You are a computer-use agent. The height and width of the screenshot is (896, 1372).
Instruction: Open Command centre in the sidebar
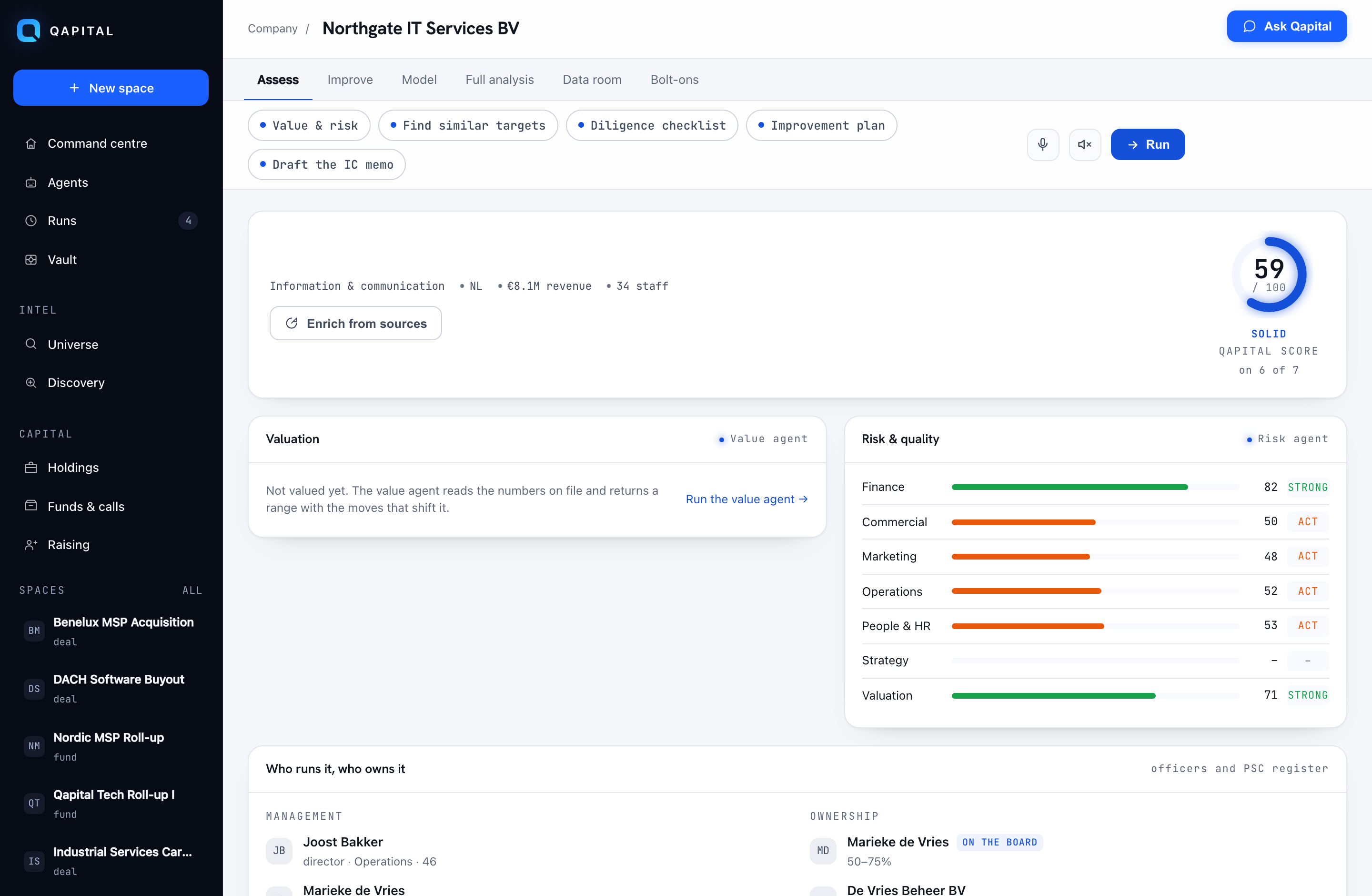click(111, 143)
